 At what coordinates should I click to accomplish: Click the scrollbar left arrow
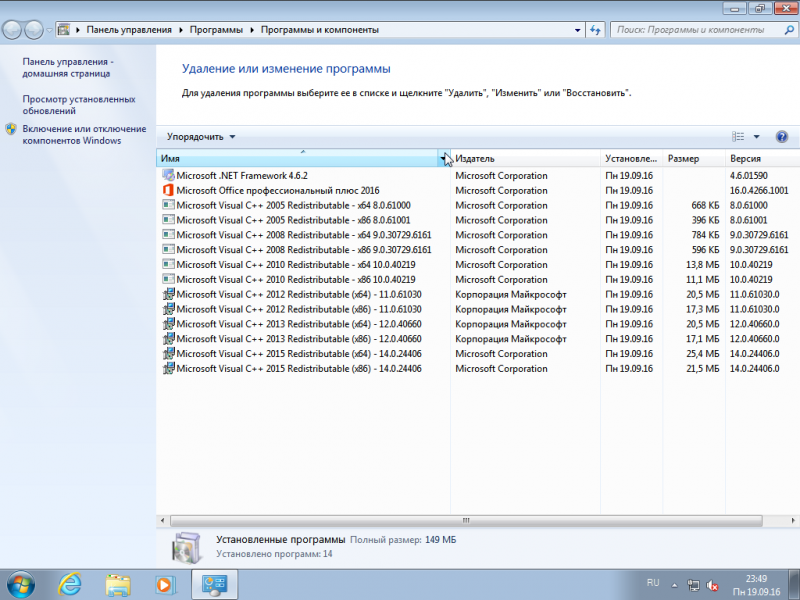point(163,520)
